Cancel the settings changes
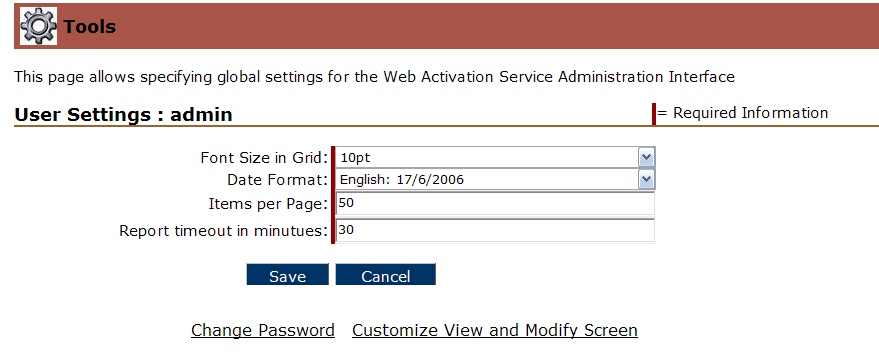 click(x=386, y=275)
